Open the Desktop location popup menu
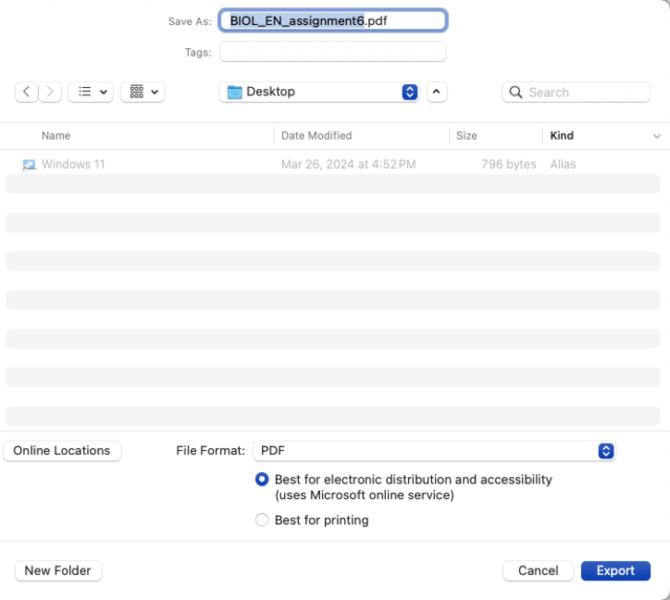 (319, 92)
